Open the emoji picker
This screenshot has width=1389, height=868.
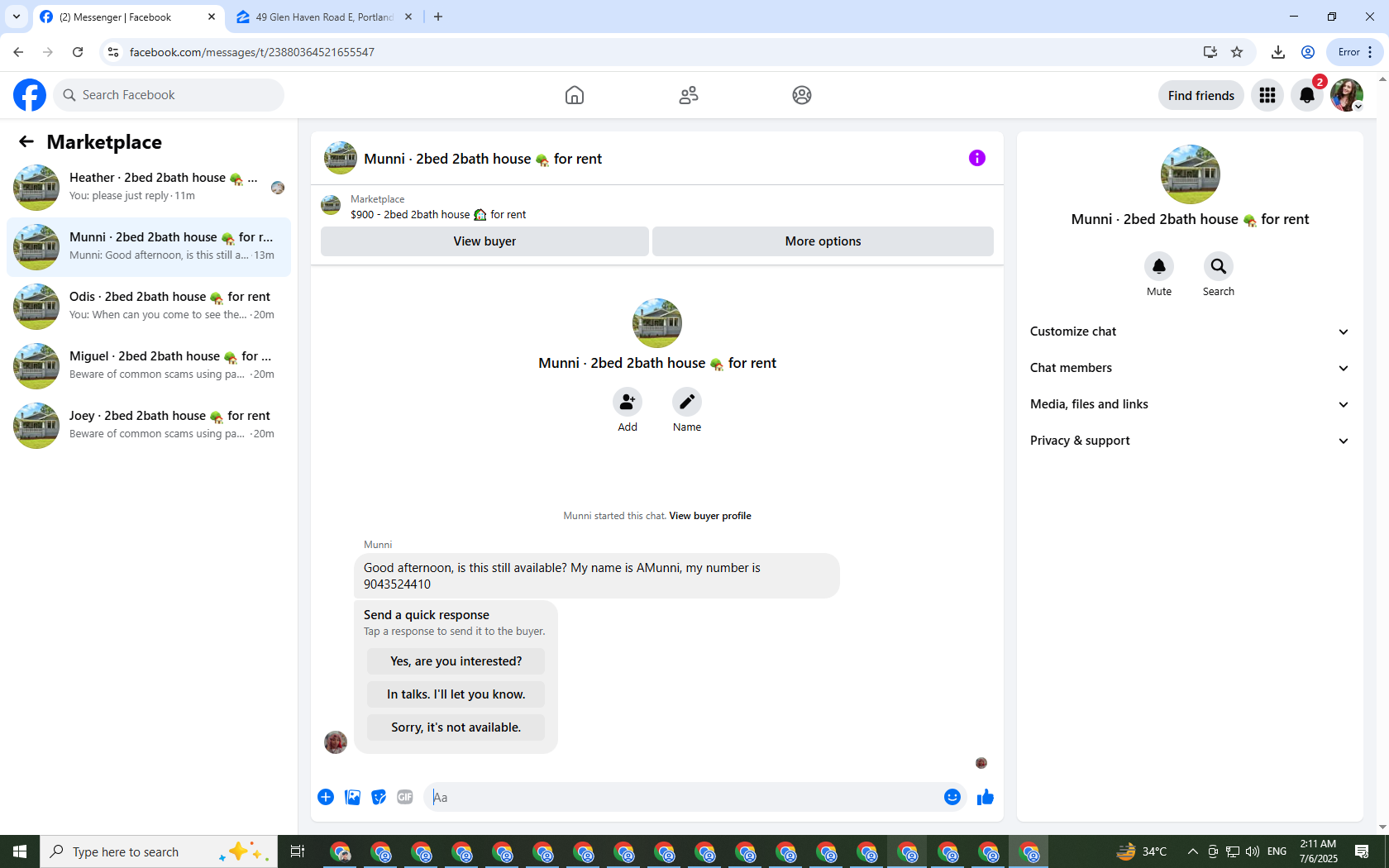point(952,797)
